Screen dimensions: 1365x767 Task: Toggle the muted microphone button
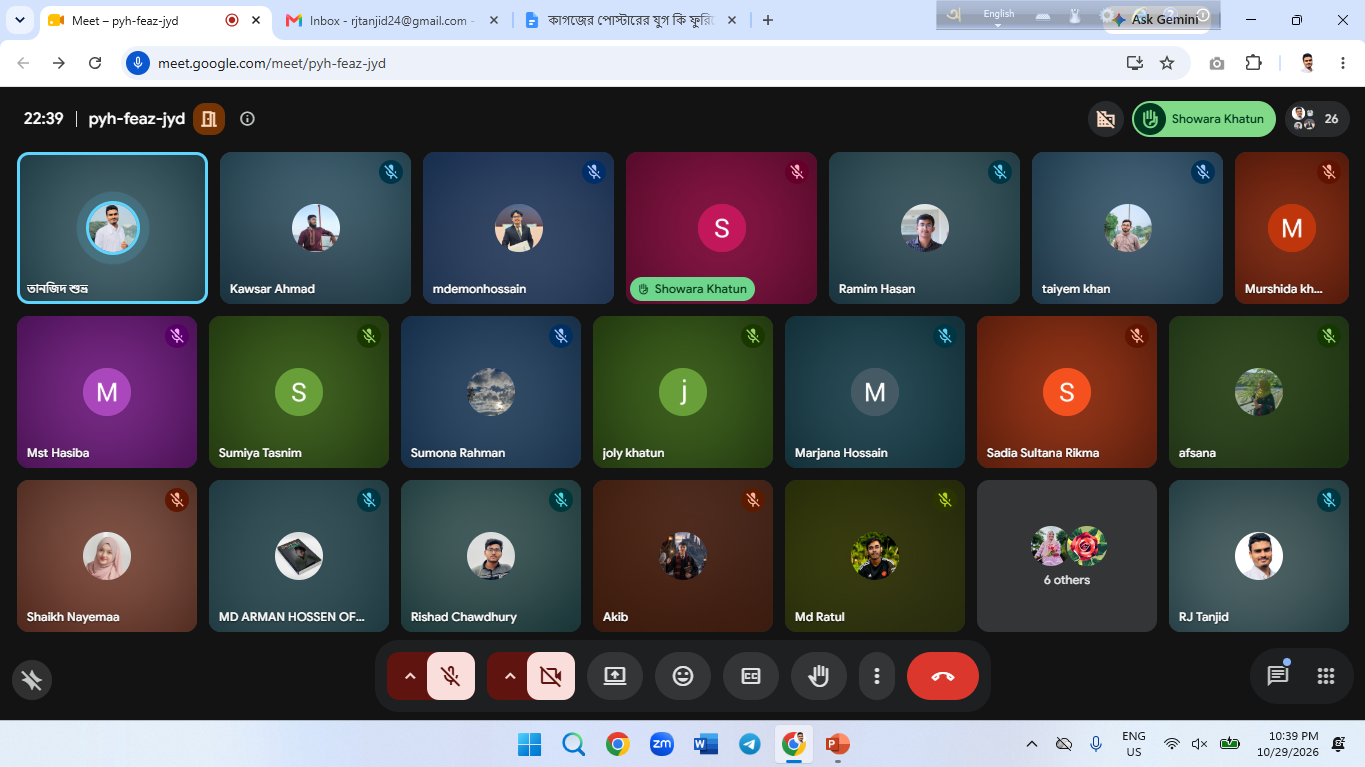pyautogui.click(x=451, y=676)
